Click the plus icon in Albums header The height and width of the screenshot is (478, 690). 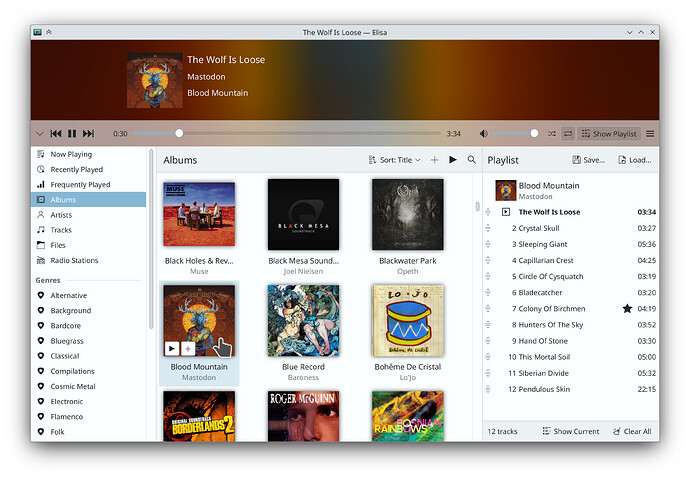click(434, 160)
